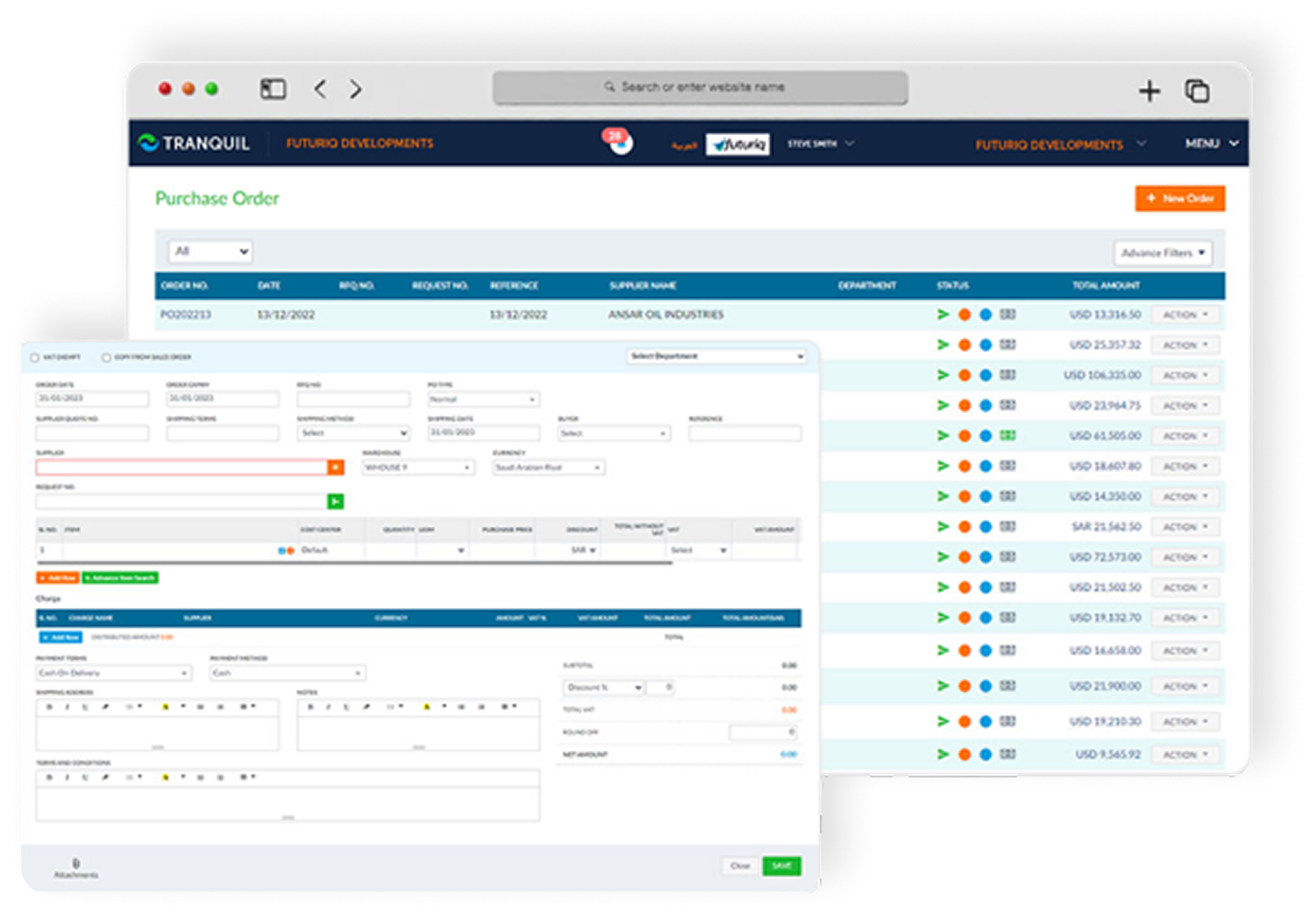Image resolution: width=1316 pixels, height=913 pixels.
Task: Click the green arrow status icon for PO202213
Action: pyautogui.click(x=944, y=315)
